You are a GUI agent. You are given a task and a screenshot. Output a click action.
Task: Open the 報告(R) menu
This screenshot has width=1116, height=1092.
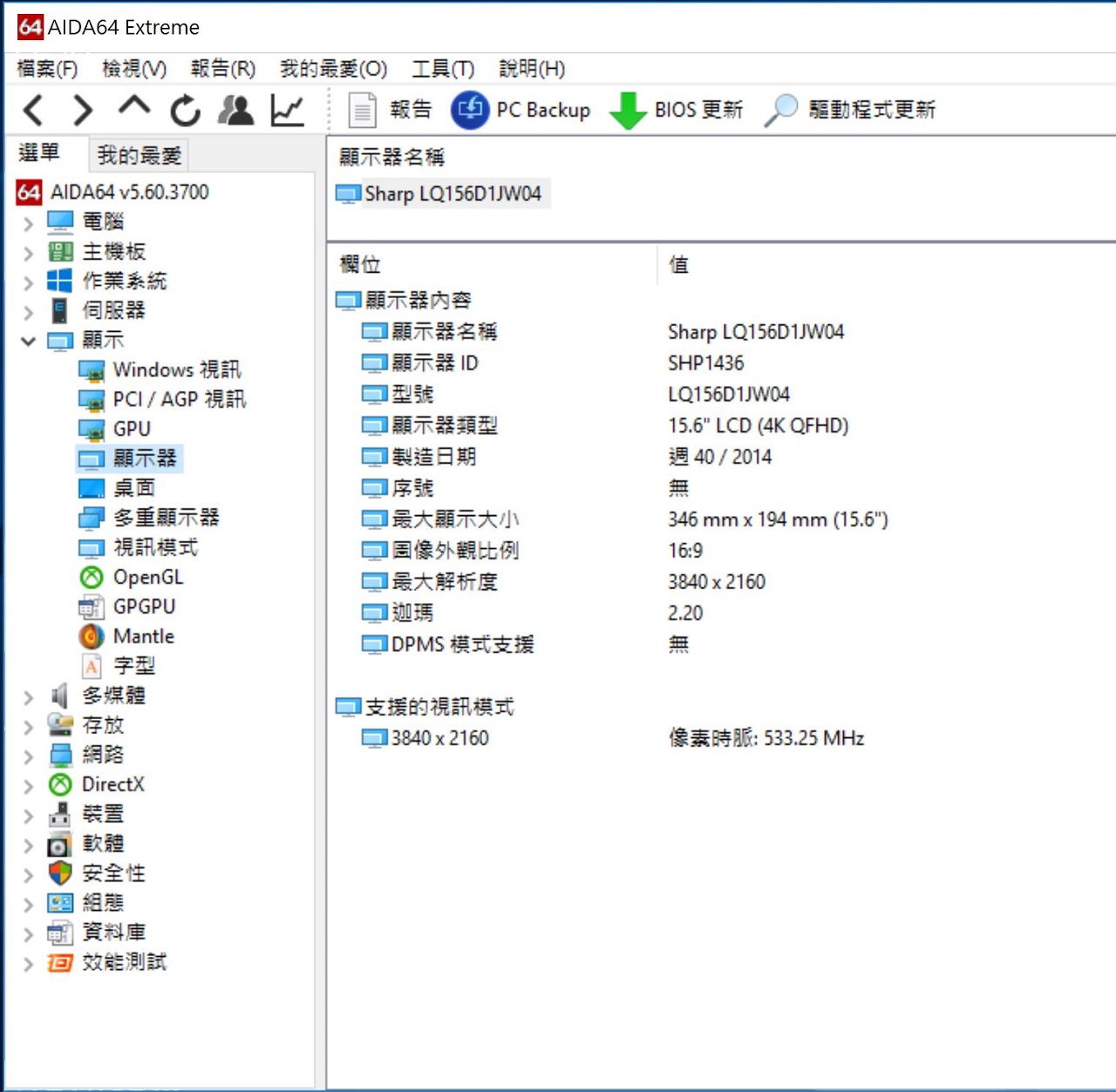pos(223,68)
